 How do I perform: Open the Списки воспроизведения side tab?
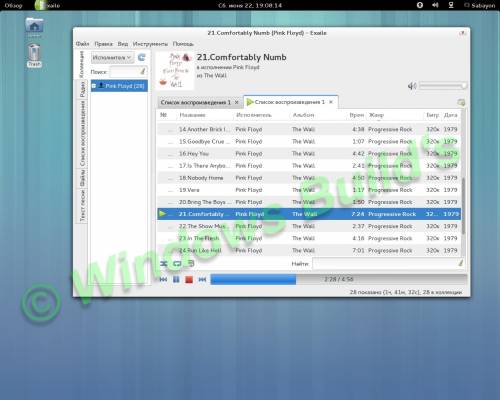[82, 133]
